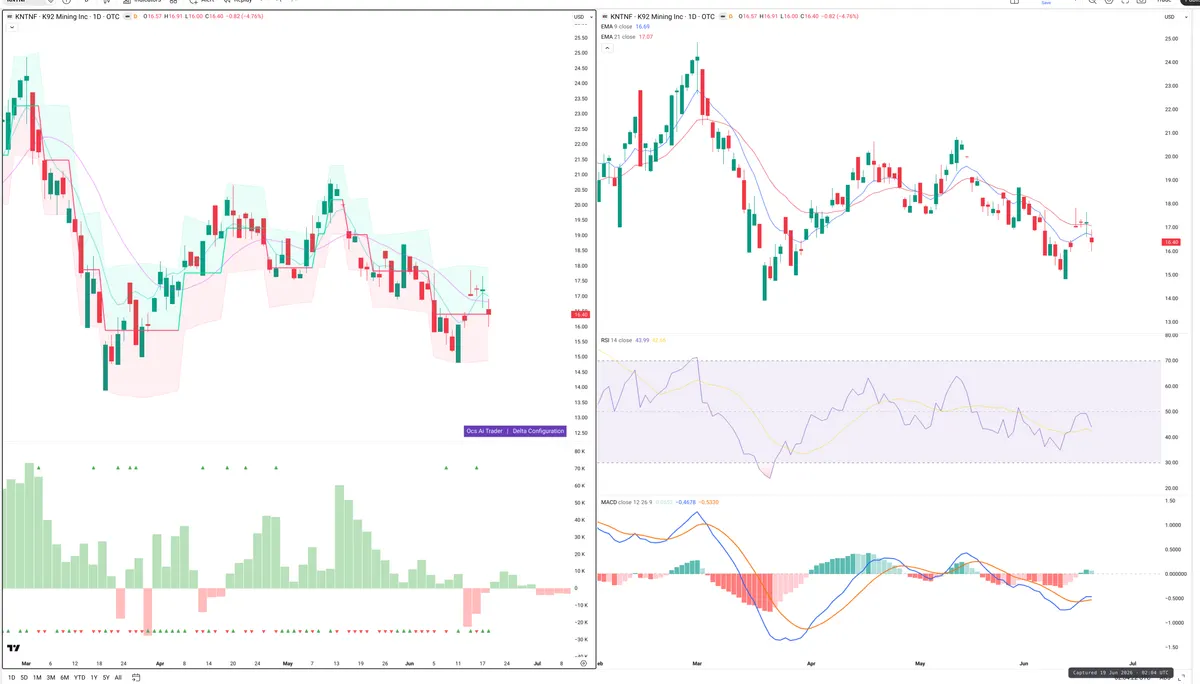Click the Mar label on left chart time axis

point(26,664)
